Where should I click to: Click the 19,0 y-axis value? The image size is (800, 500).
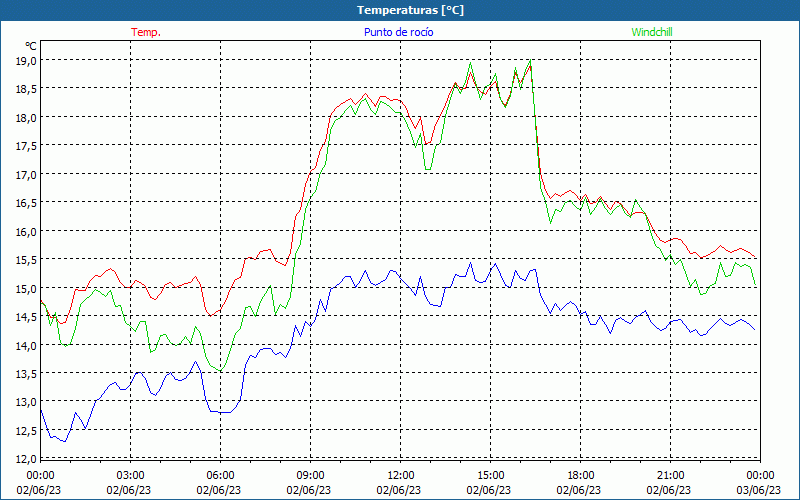coord(27,61)
